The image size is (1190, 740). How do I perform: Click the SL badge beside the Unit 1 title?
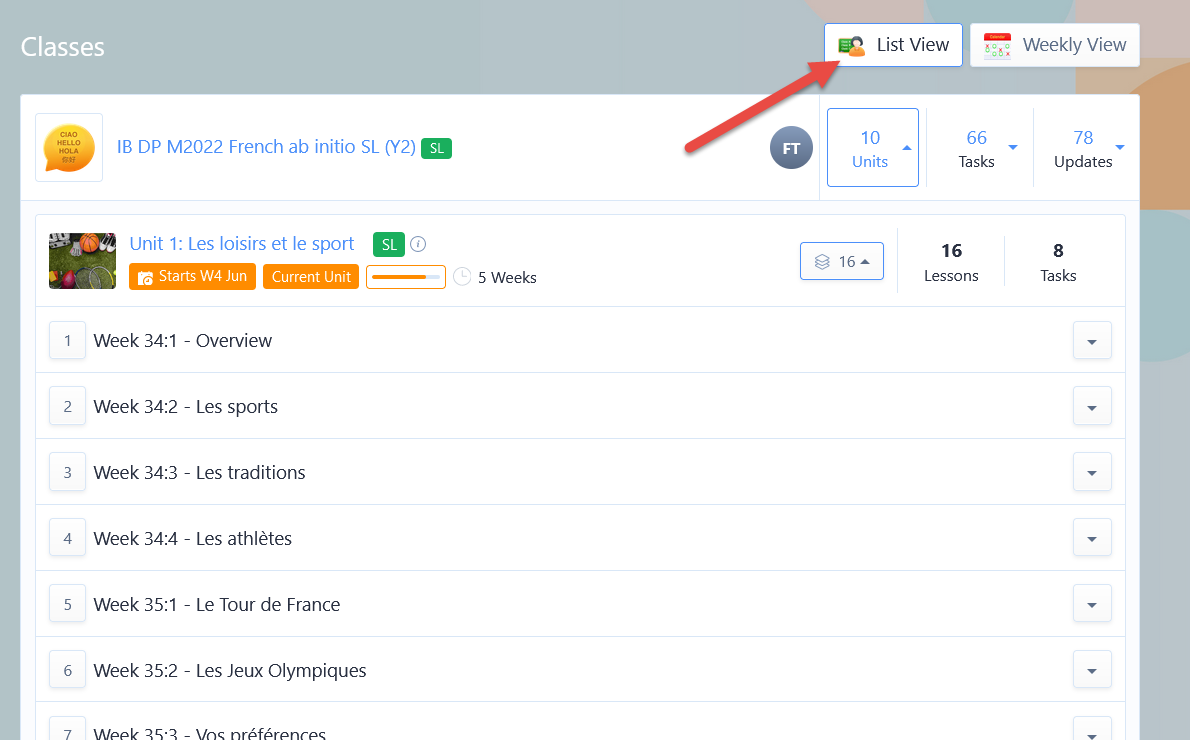click(389, 244)
